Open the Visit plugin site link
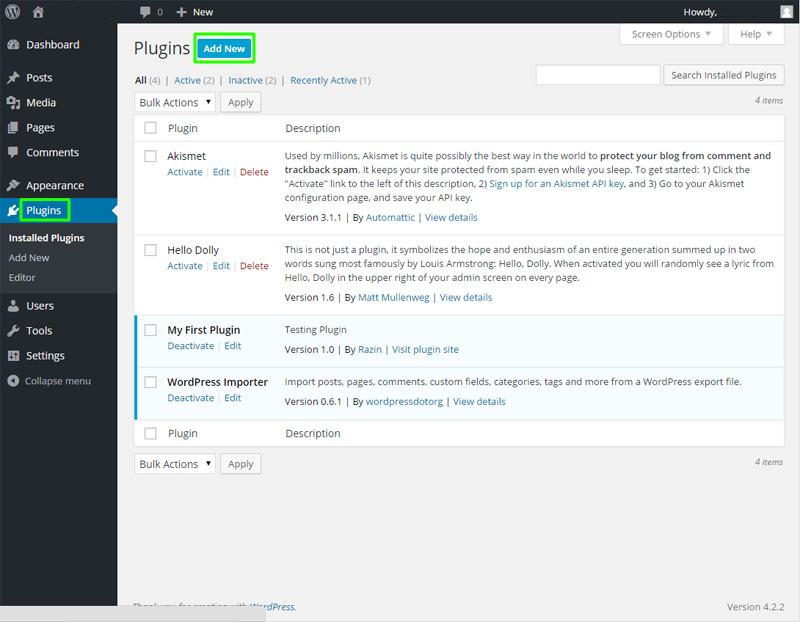The width and height of the screenshot is (800, 622). click(425, 350)
